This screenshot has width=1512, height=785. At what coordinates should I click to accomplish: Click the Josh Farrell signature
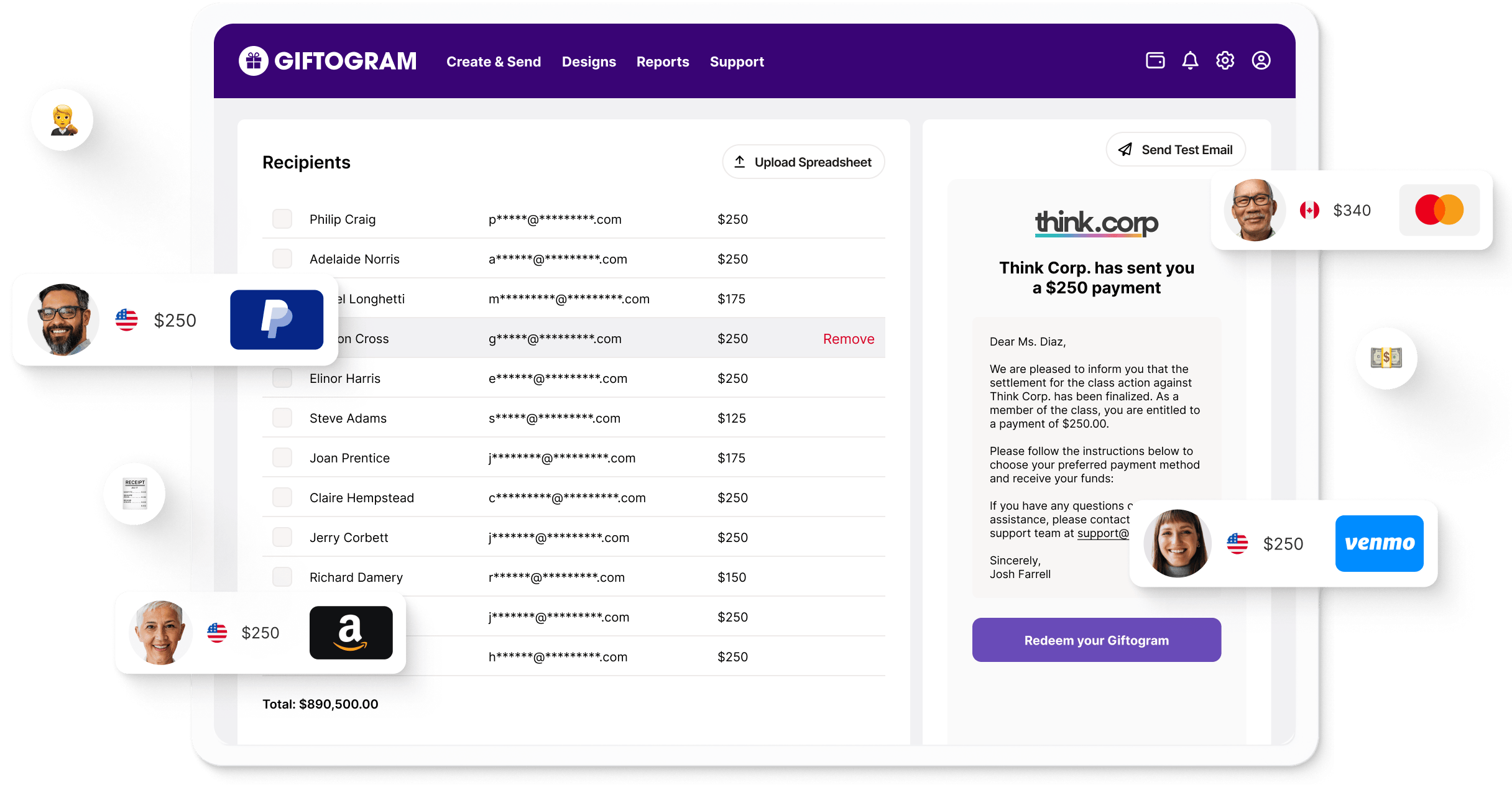pos(1020,574)
